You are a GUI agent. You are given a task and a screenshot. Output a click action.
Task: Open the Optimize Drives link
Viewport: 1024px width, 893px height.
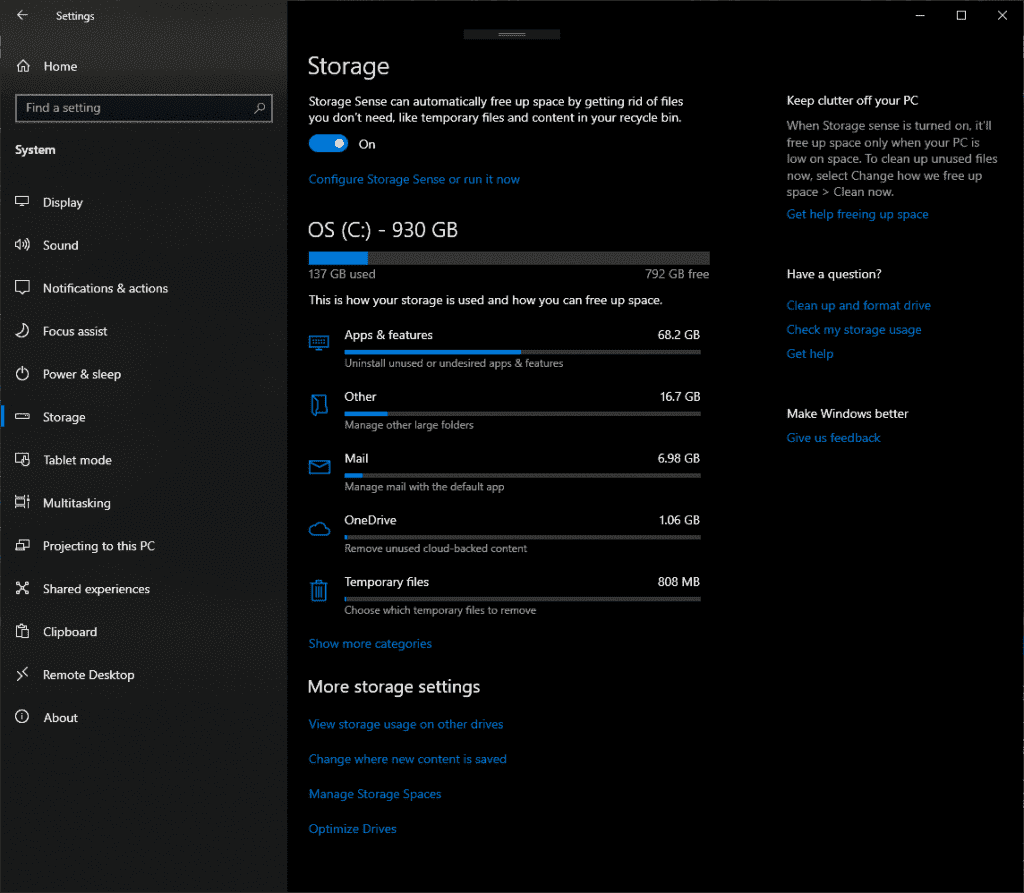(352, 829)
